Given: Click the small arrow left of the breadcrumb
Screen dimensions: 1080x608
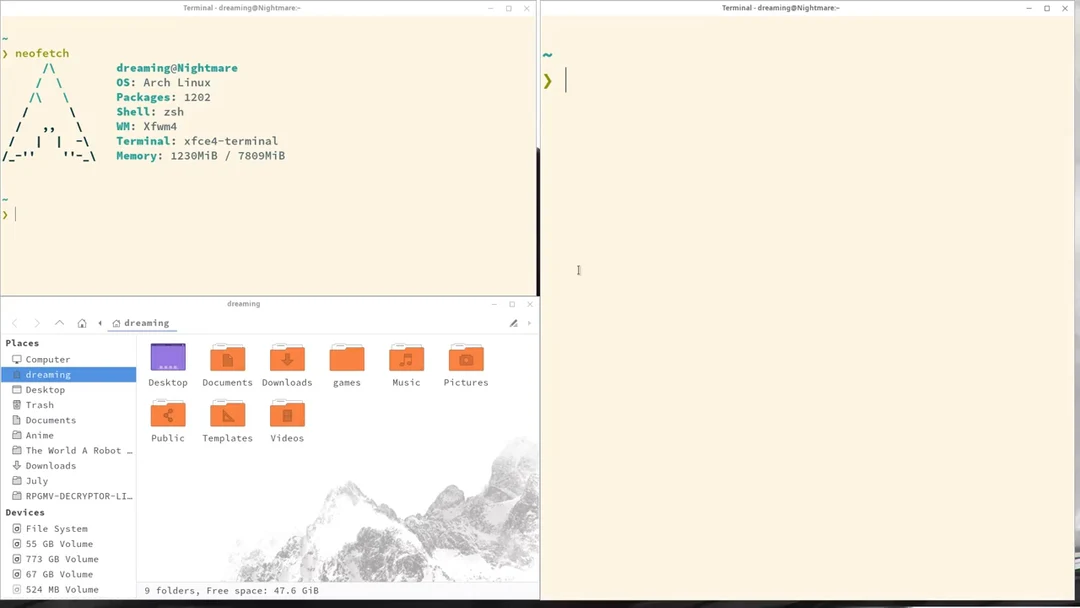Looking at the screenshot, I should pyautogui.click(x=100, y=323).
